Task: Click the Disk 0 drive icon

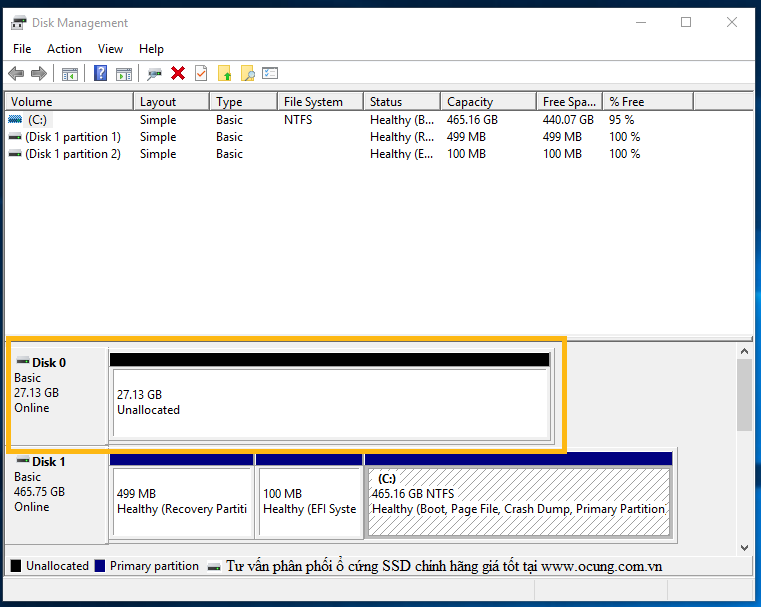Action: point(23,361)
